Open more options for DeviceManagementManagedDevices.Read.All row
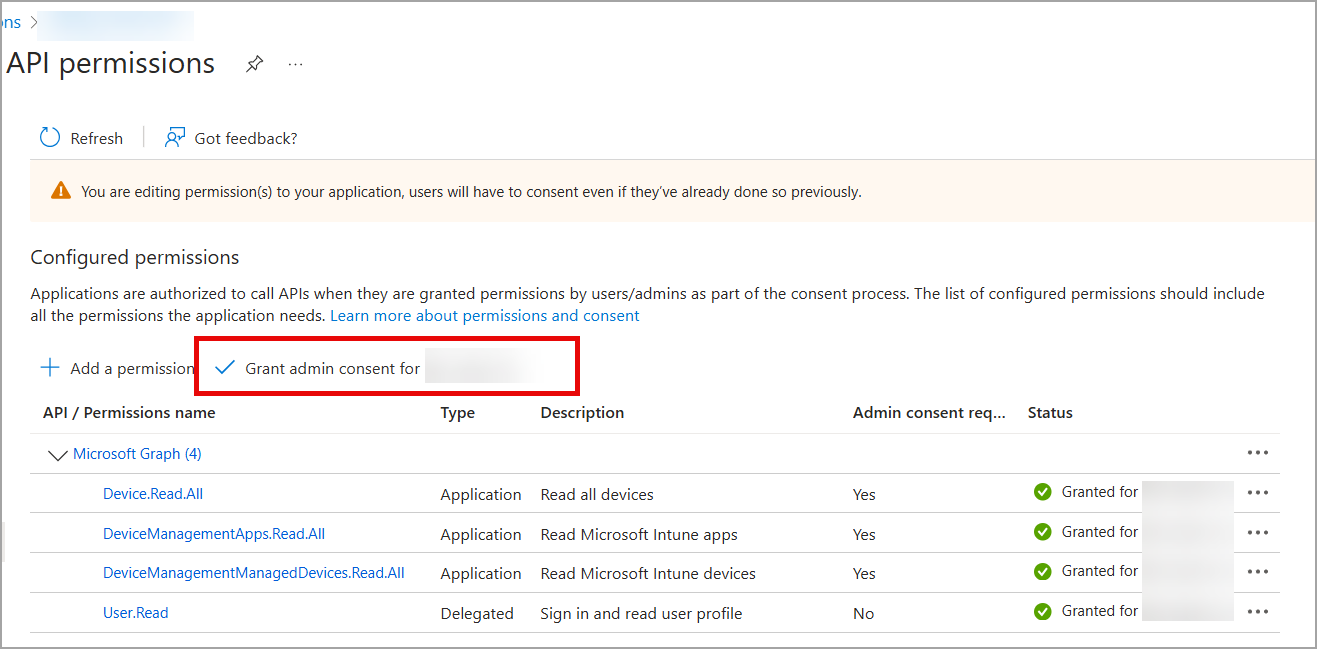 tap(1257, 572)
